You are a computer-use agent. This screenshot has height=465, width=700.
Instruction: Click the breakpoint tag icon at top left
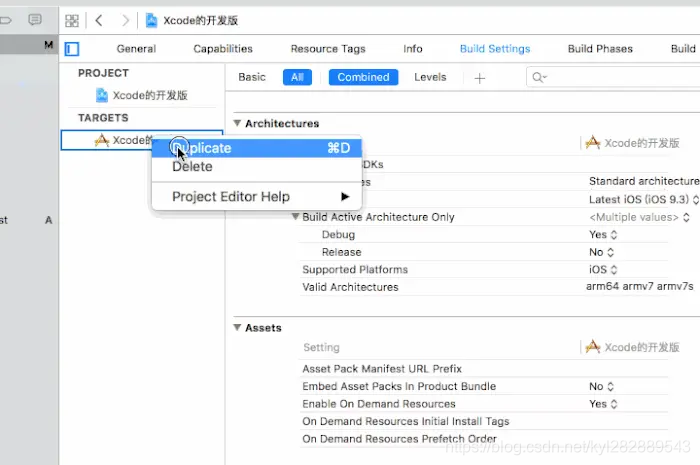5,20
